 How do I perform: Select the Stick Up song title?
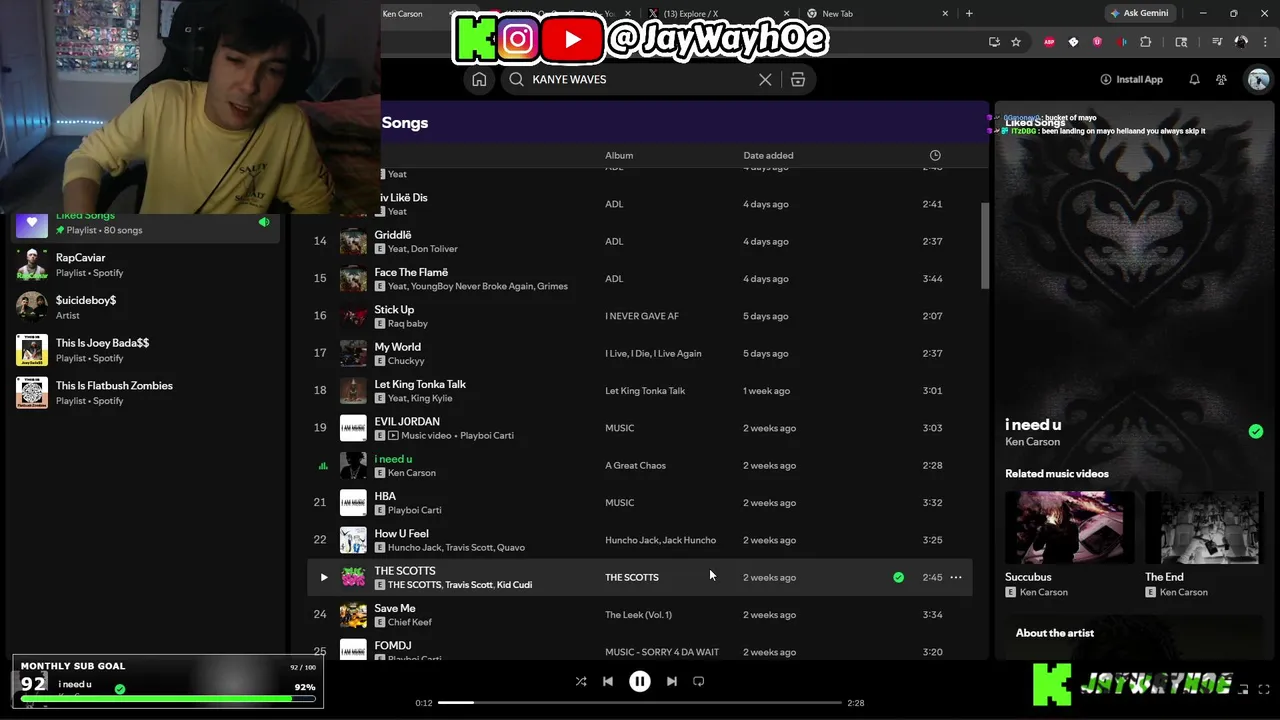pos(394,310)
